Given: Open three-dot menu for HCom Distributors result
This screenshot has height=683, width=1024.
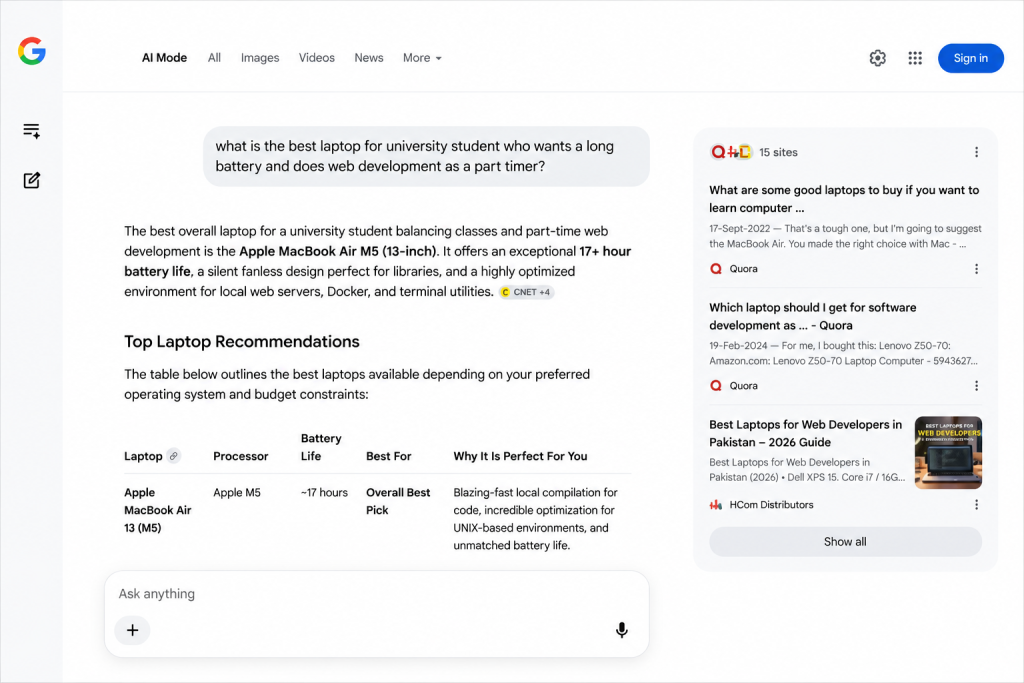Looking at the screenshot, I should [x=976, y=505].
